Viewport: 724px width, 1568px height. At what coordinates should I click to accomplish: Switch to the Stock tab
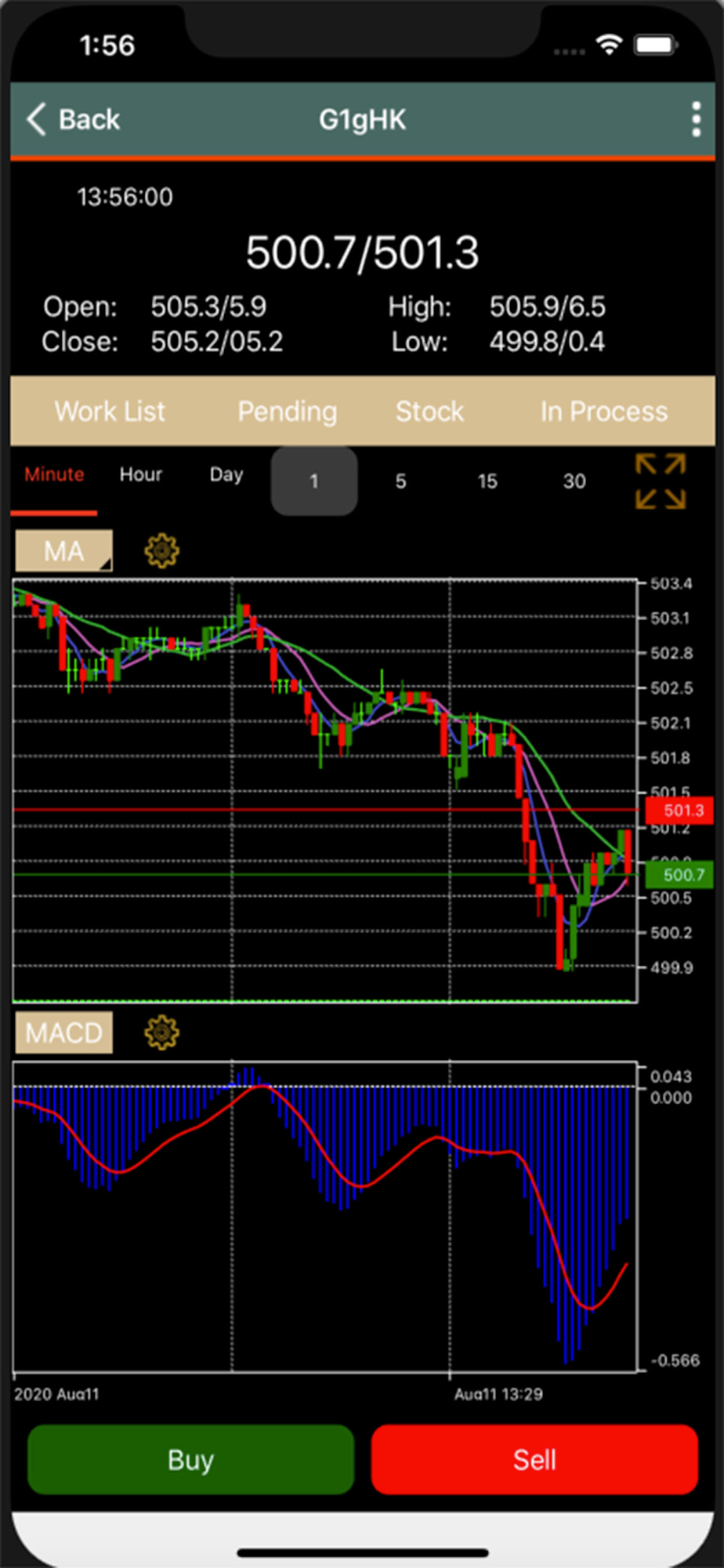click(x=429, y=411)
